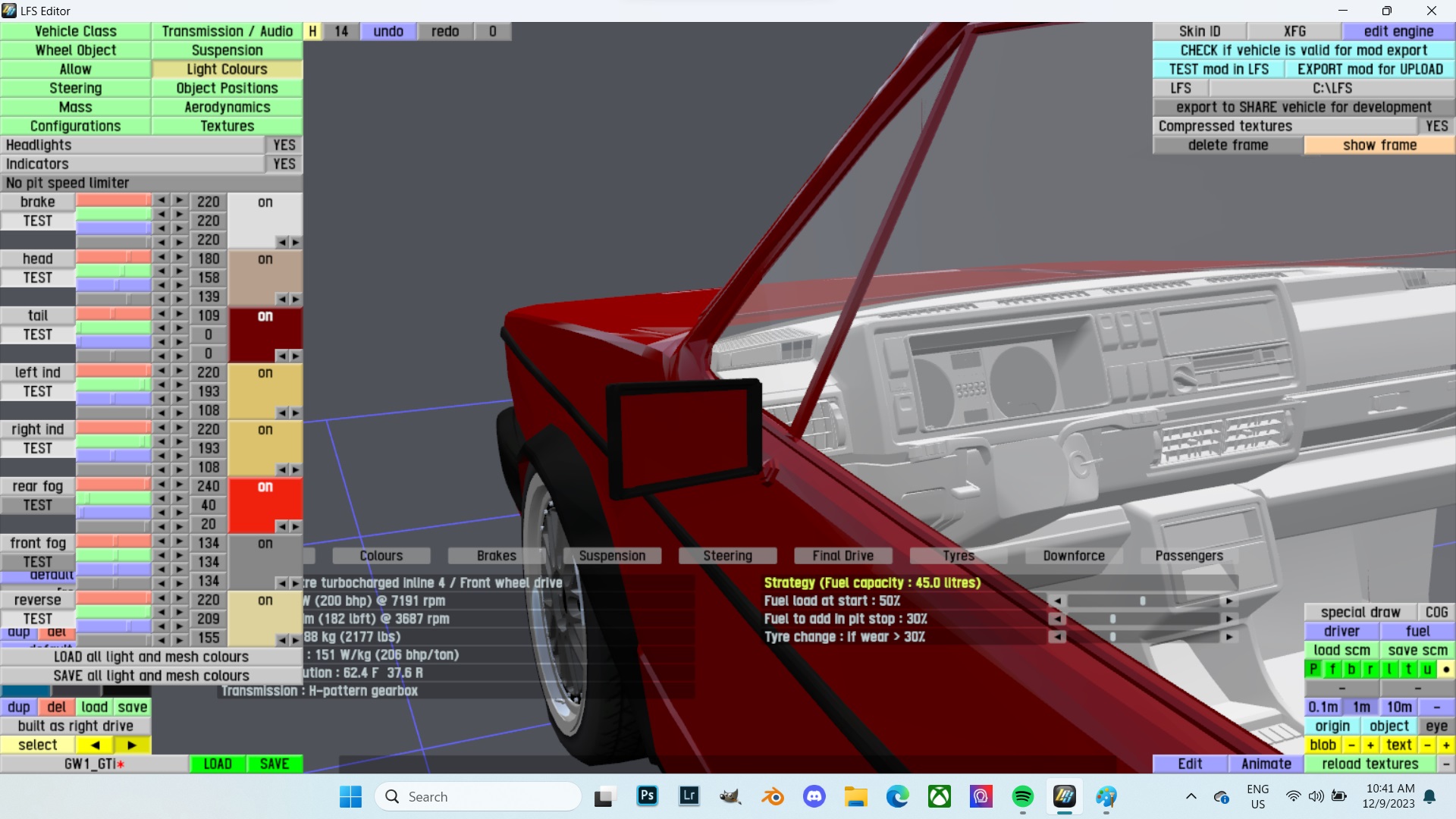Click the undo button
Image resolution: width=1456 pixels, height=819 pixels.
tap(388, 31)
